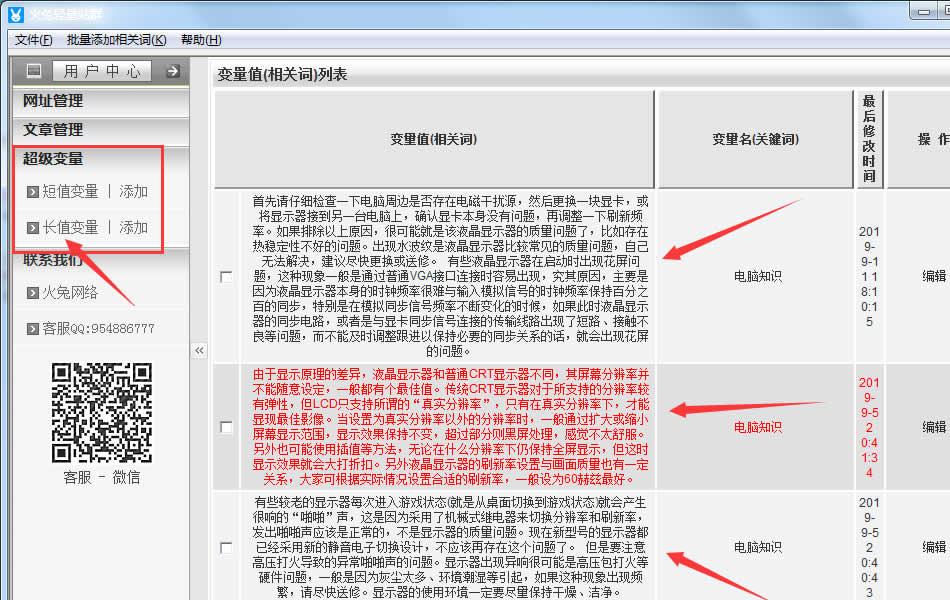Tick the checkbox for the first variable row
Screen dimensions: 950x600
227,276
